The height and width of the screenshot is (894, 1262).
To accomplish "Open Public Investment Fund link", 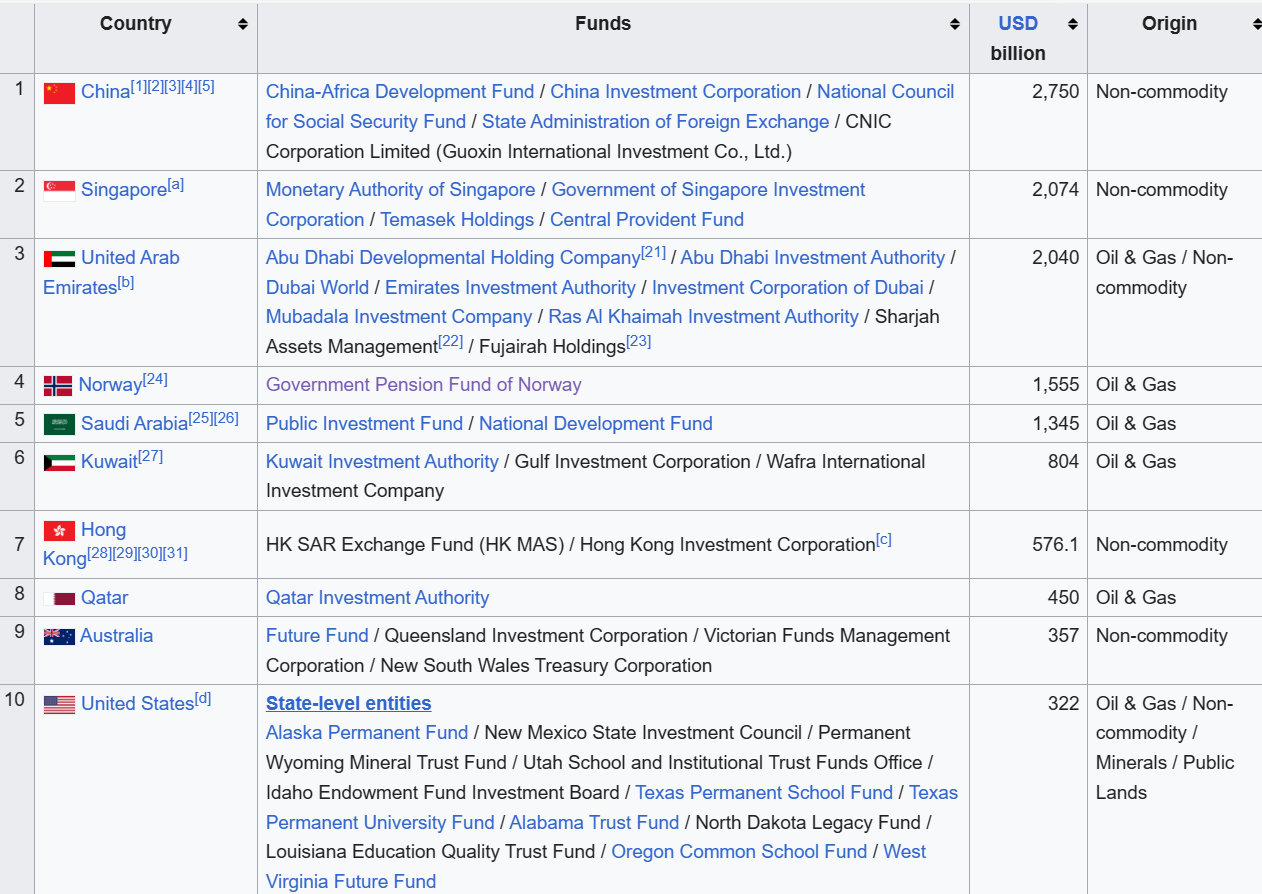I will 364,424.
